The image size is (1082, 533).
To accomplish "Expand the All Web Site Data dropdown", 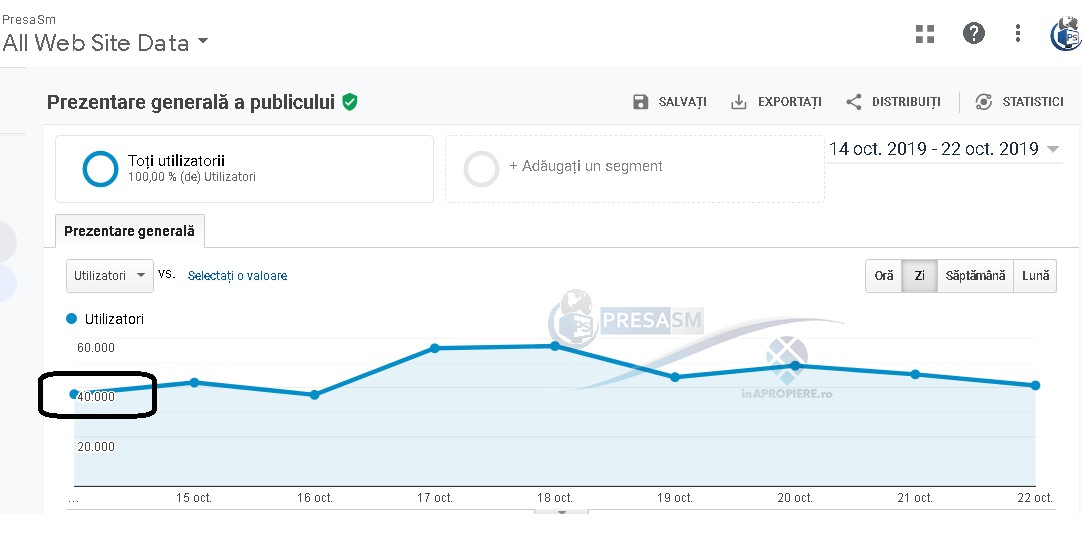I will [x=203, y=42].
